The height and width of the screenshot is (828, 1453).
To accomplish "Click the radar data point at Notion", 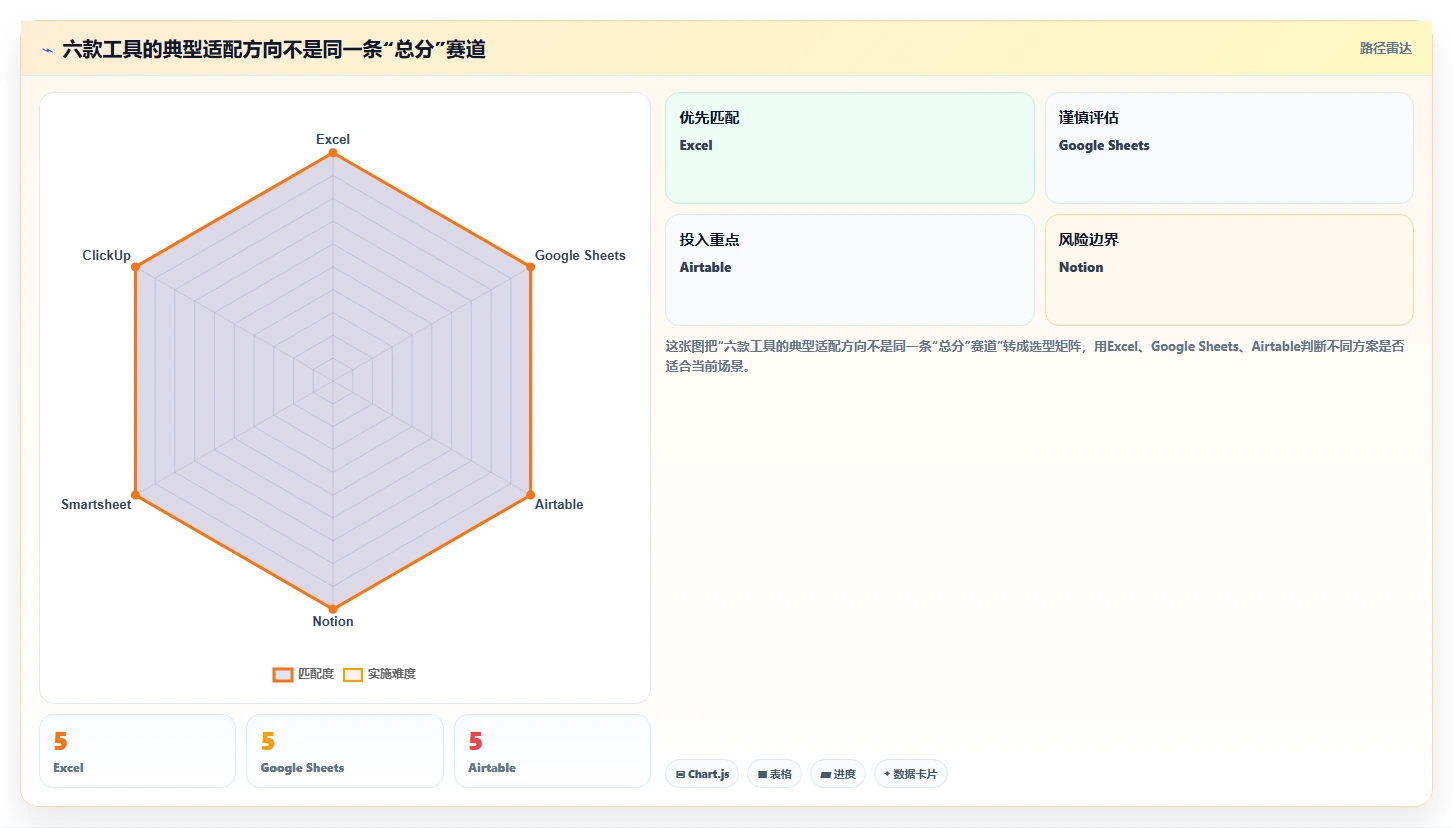I will [x=333, y=609].
